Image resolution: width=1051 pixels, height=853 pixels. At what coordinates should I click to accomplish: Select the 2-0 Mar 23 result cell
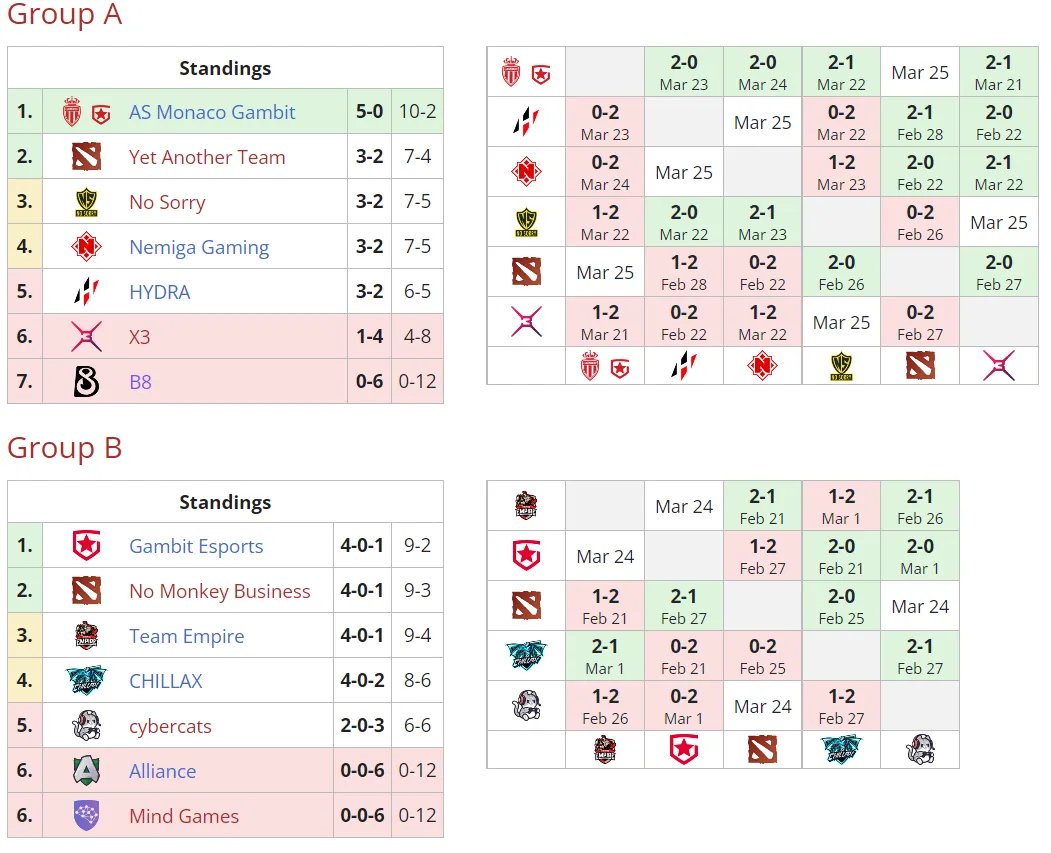[684, 72]
